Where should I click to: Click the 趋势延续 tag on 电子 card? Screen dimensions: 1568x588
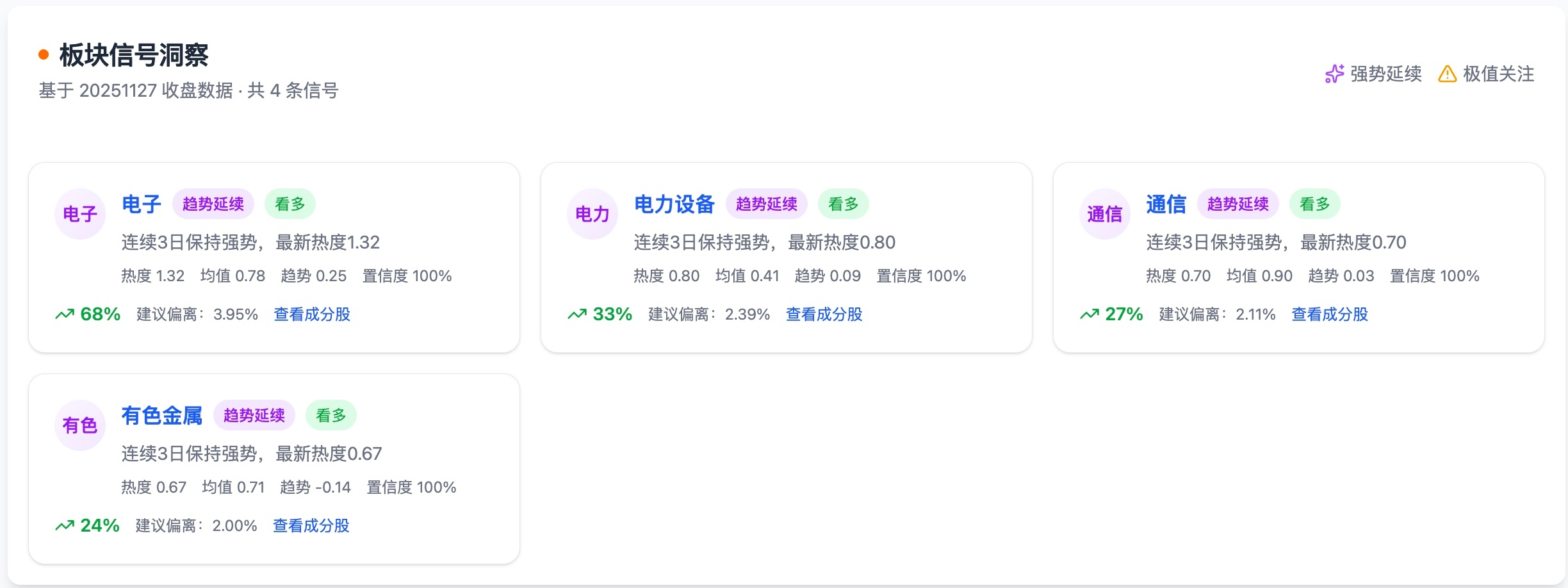pyautogui.click(x=213, y=204)
